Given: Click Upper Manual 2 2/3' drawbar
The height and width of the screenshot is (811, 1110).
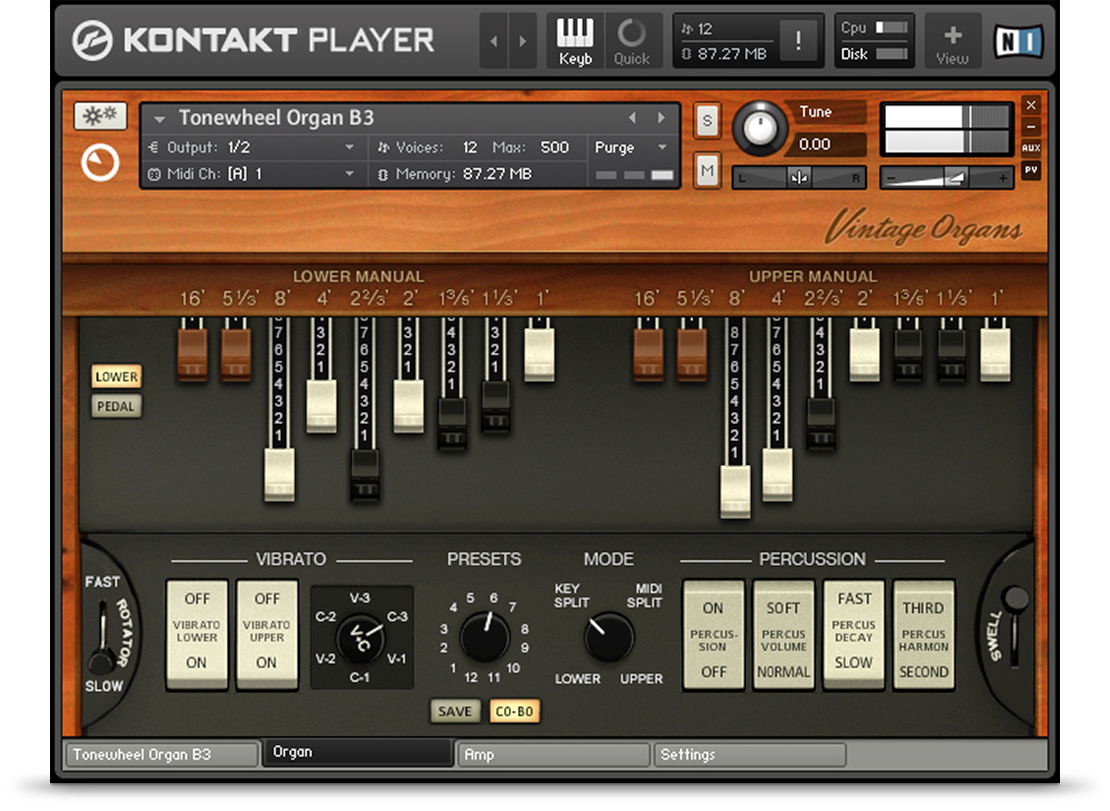Looking at the screenshot, I should coord(821,423).
